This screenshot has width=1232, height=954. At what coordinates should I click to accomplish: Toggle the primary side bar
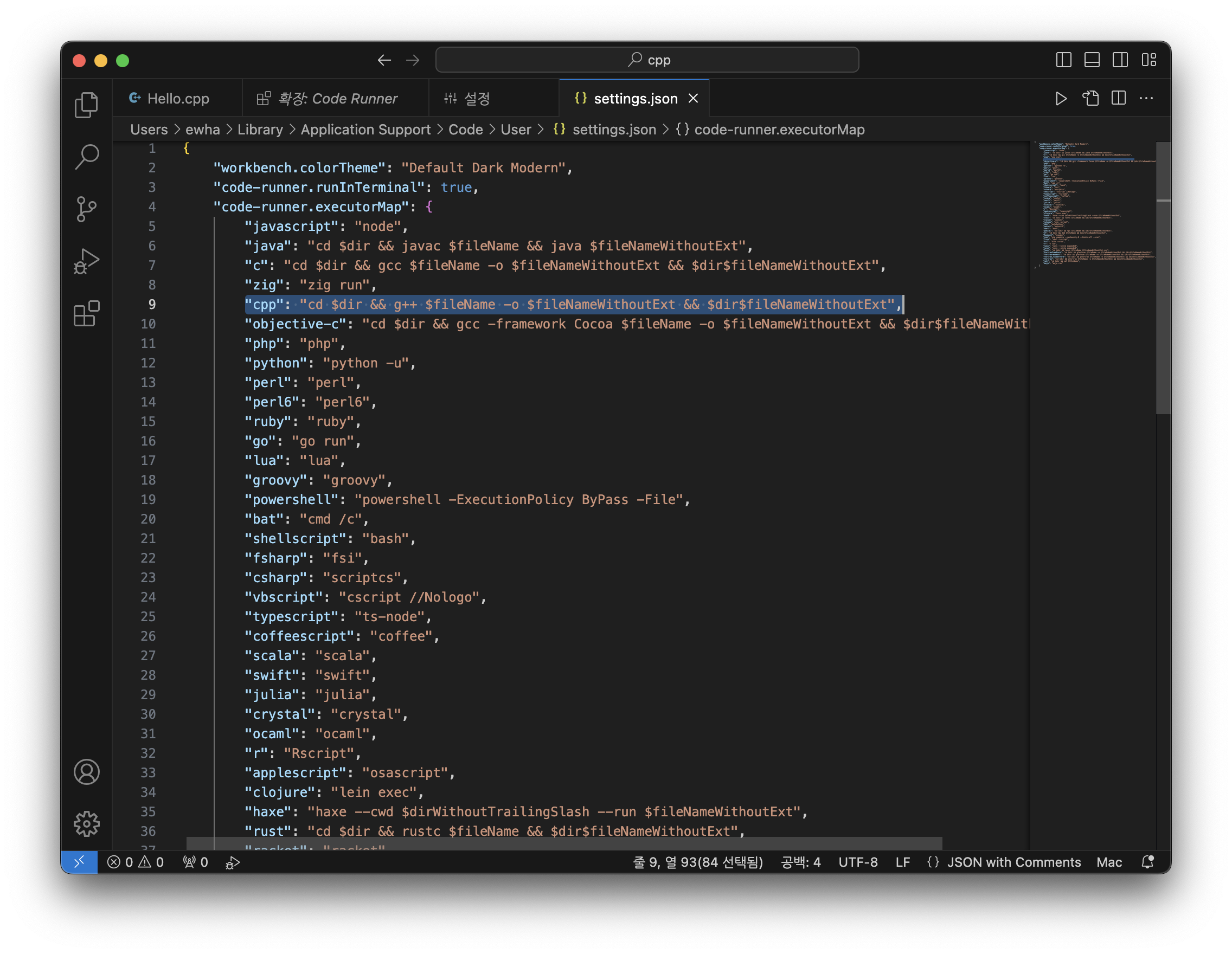pyautogui.click(x=1063, y=60)
